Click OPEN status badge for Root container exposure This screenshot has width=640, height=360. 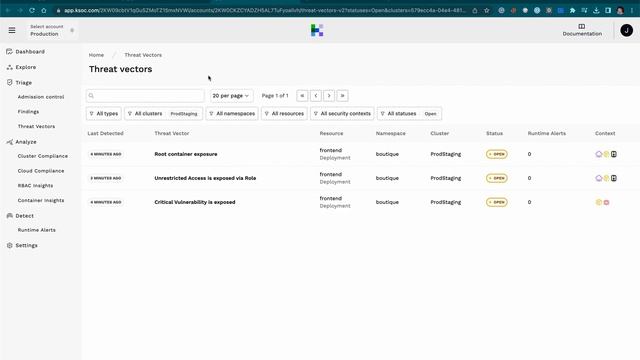point(496,154)
